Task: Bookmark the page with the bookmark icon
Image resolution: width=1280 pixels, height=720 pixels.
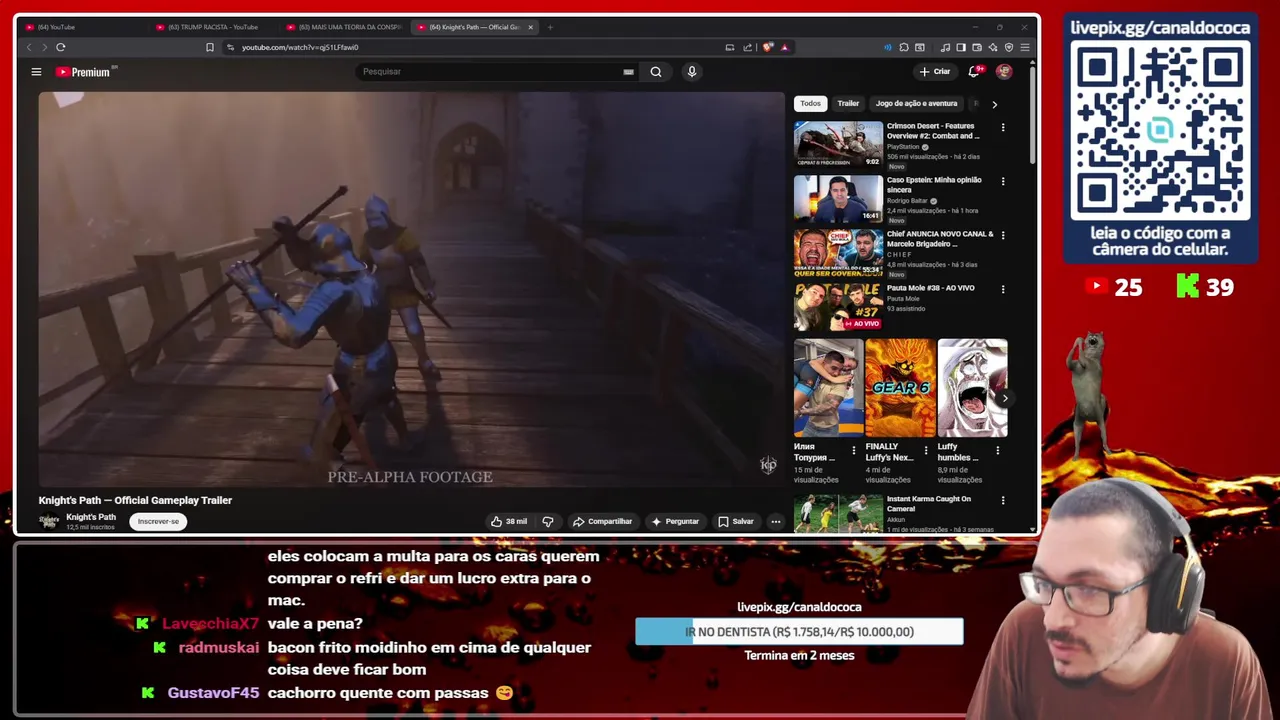Action: coord(209,47)
